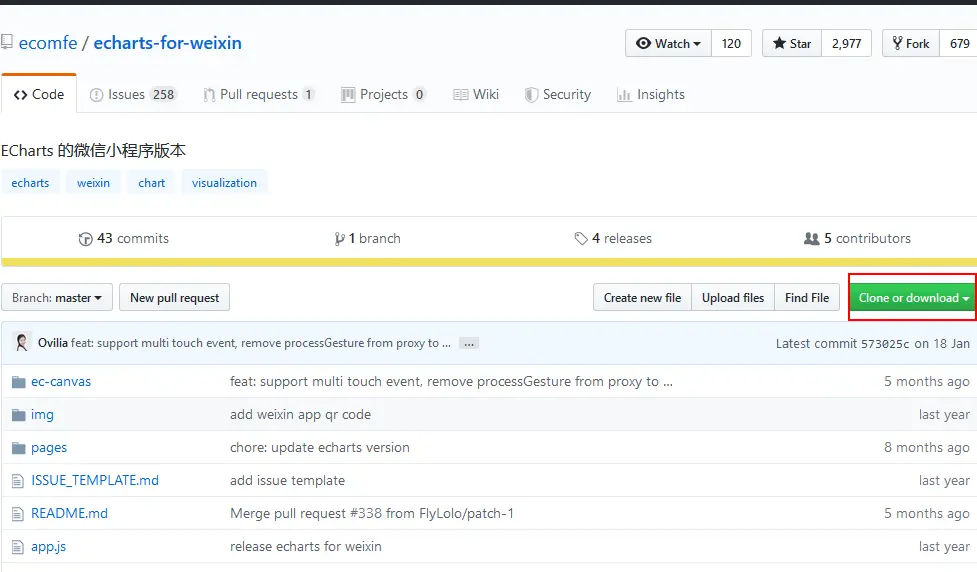Open the pages folder
The image size is (977, 572).
49,447
